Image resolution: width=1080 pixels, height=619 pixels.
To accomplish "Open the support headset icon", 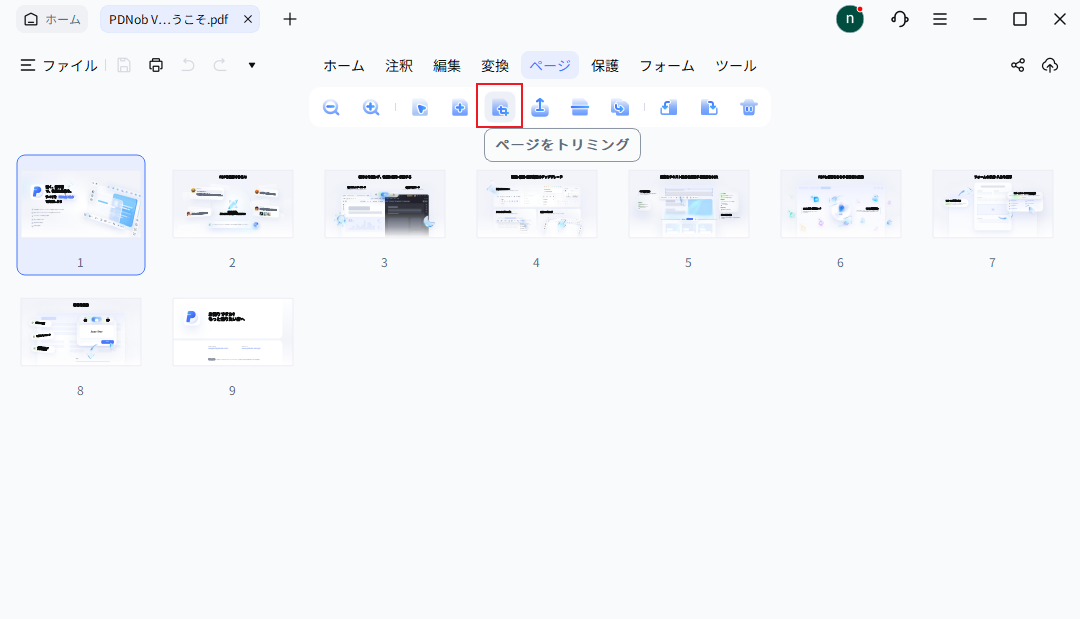I will [x=899, y=18].
